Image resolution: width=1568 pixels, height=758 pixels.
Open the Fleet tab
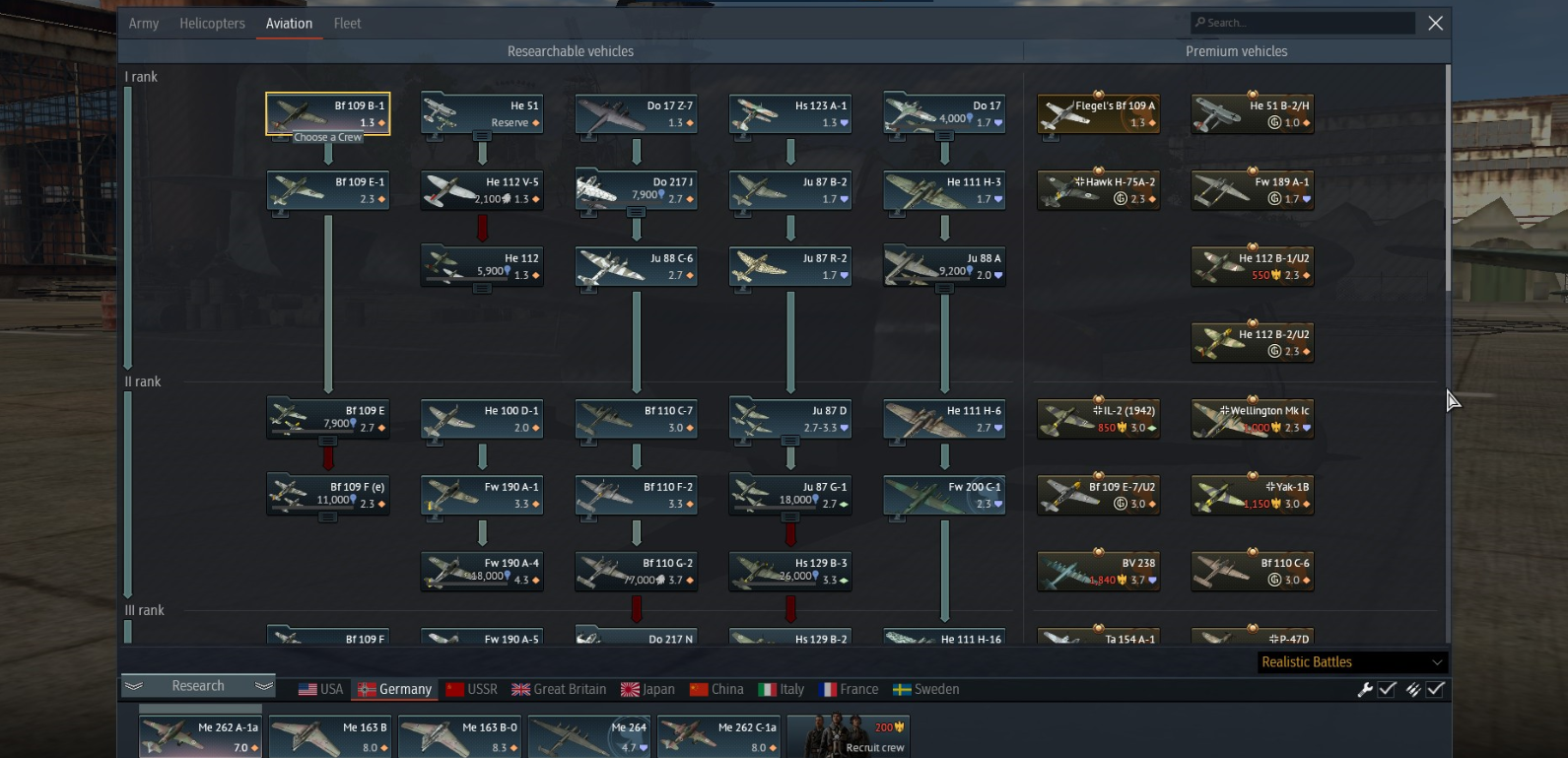pos(347,24)
